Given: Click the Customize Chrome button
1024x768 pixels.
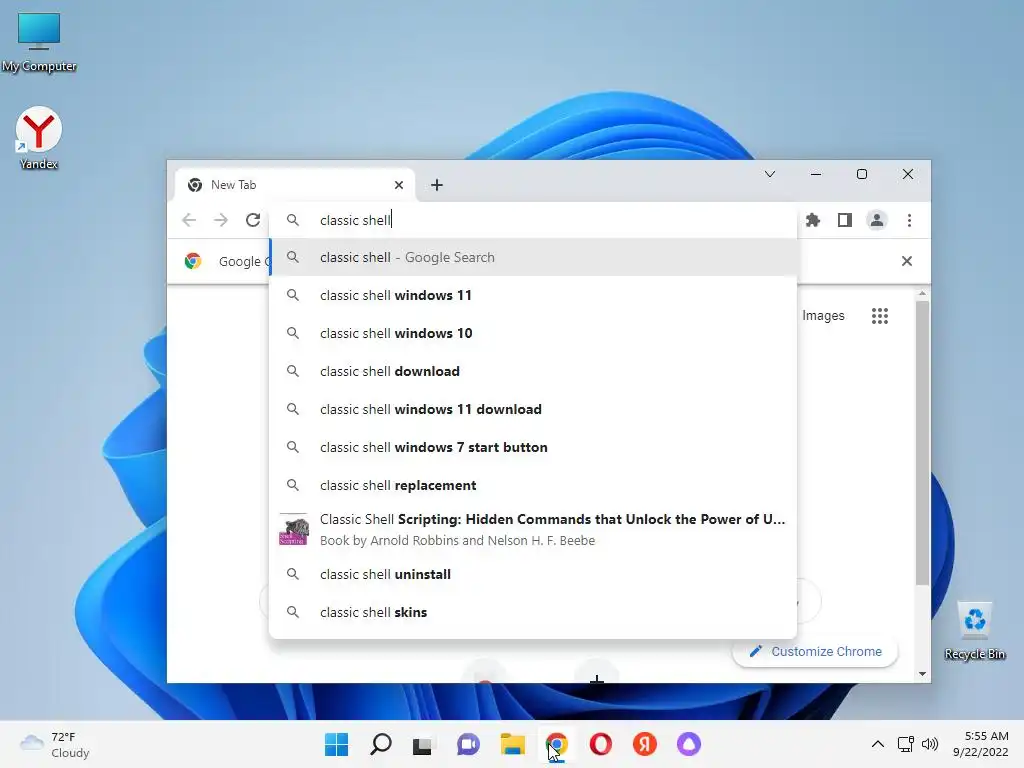Looking at the screenshot, I should (x=815, y=652).
